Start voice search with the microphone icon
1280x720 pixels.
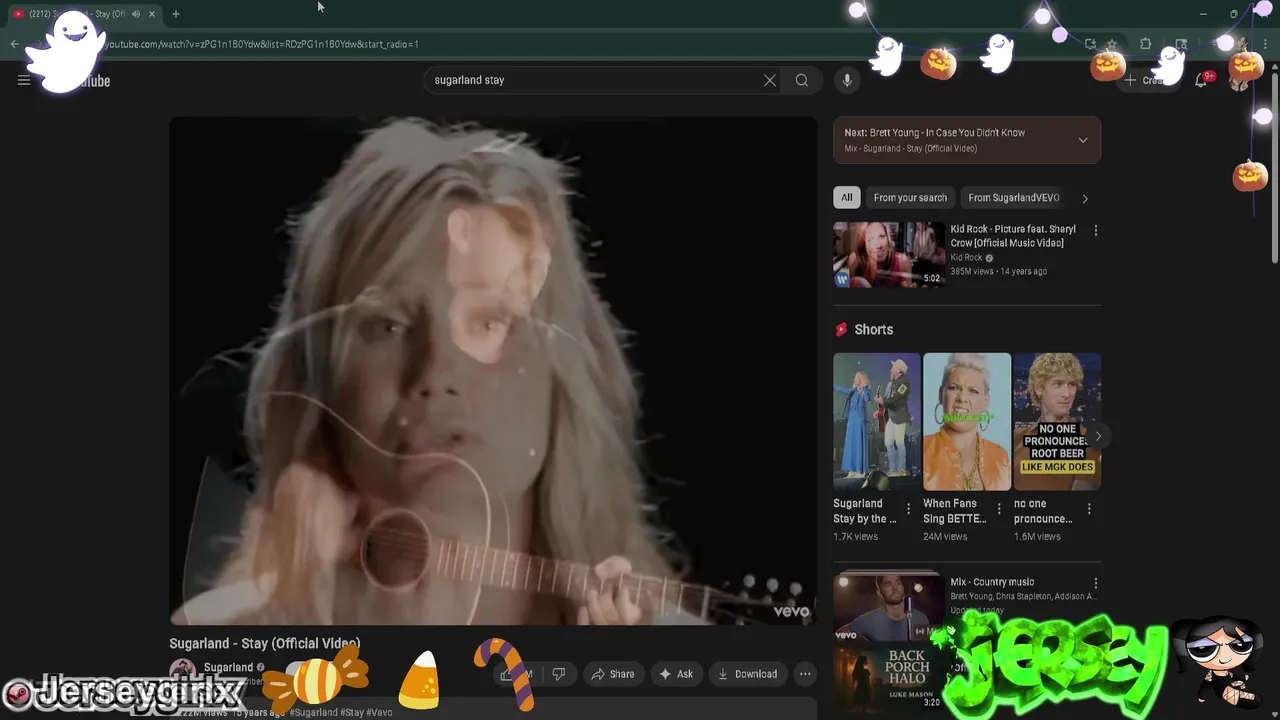[847, 80]
